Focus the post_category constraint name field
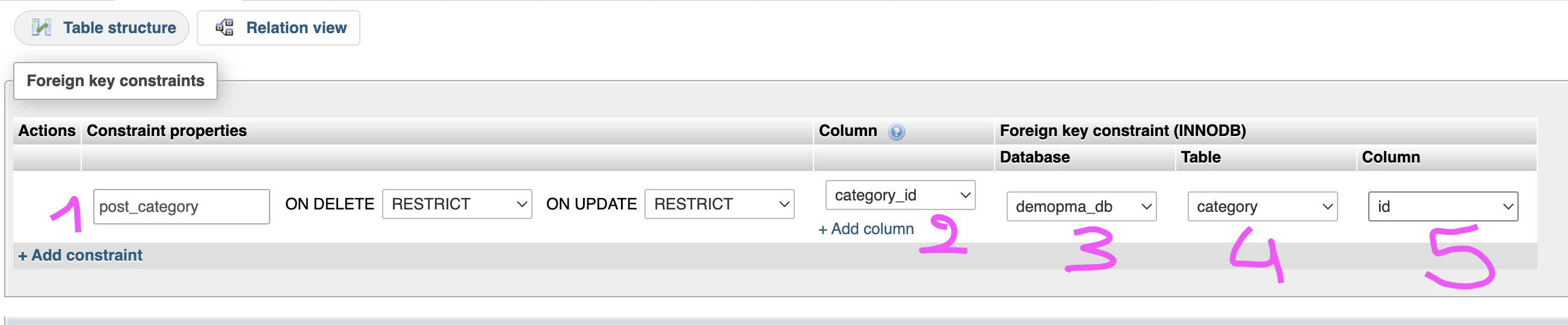 pos(181,206)
